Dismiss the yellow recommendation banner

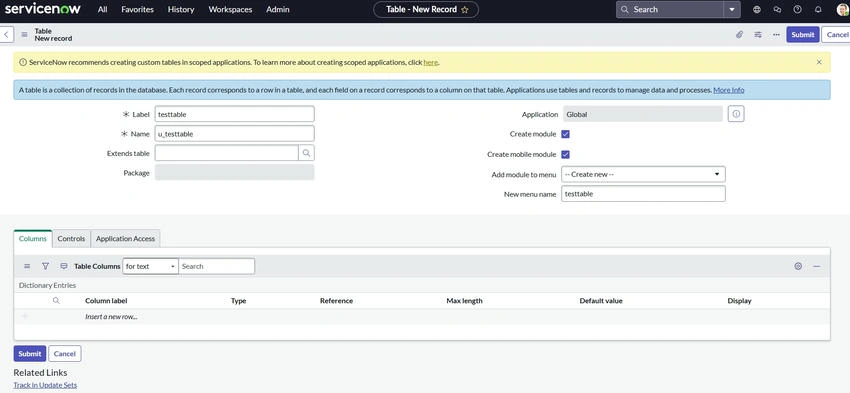tap(819, 62)
